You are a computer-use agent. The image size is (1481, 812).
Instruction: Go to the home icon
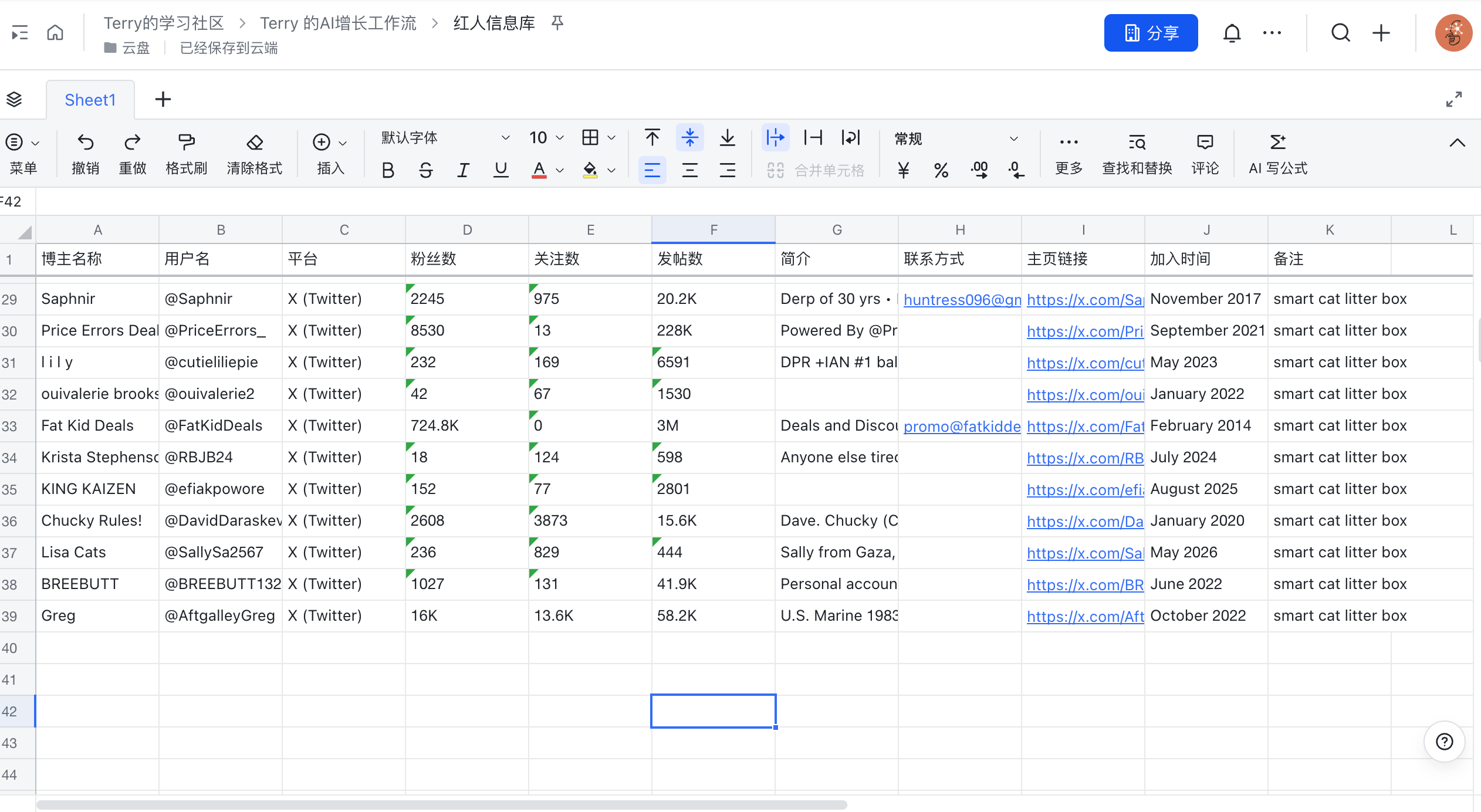coord(55,32)
